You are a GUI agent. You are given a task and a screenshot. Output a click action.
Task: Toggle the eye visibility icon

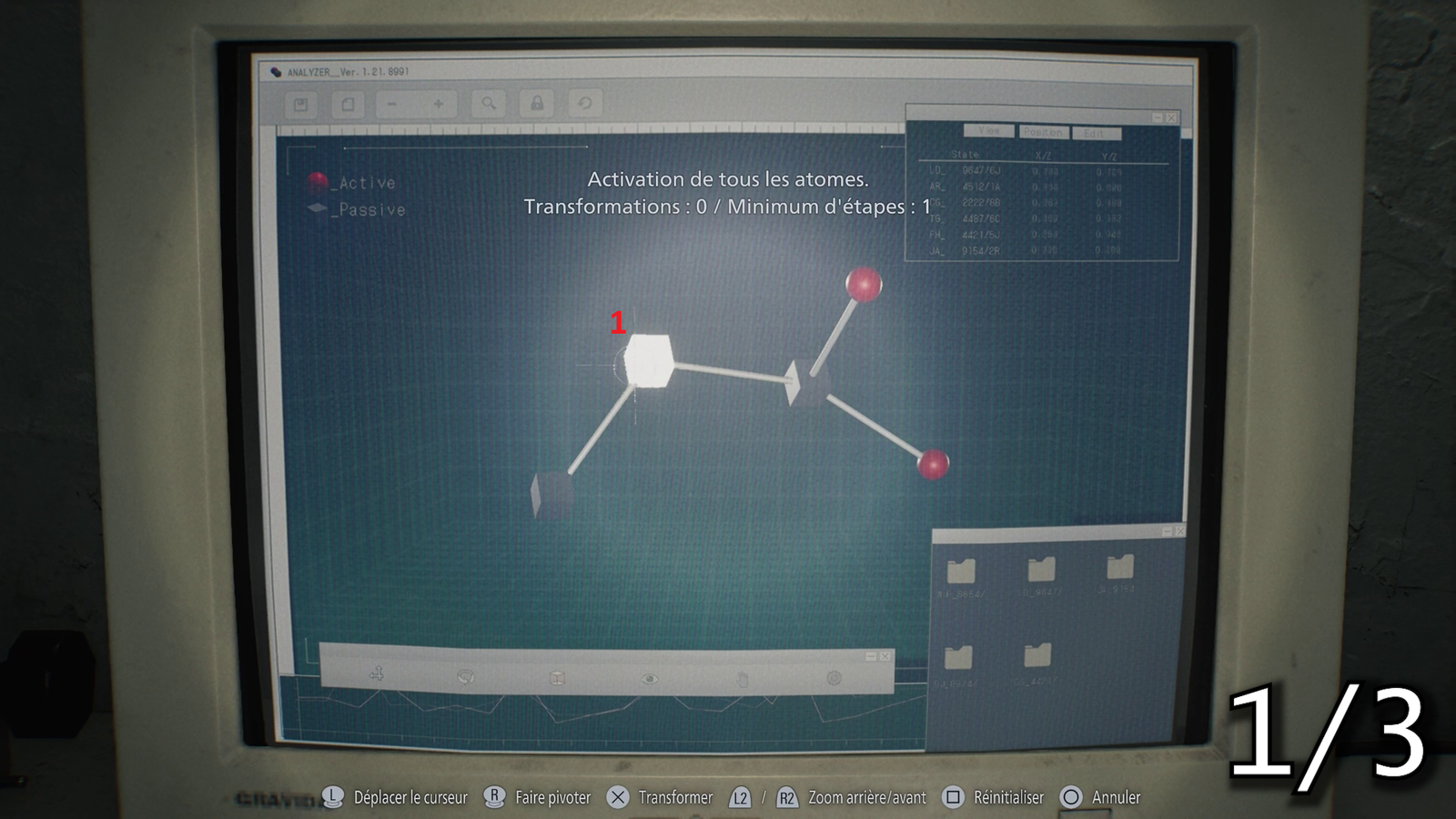point(649,679)
